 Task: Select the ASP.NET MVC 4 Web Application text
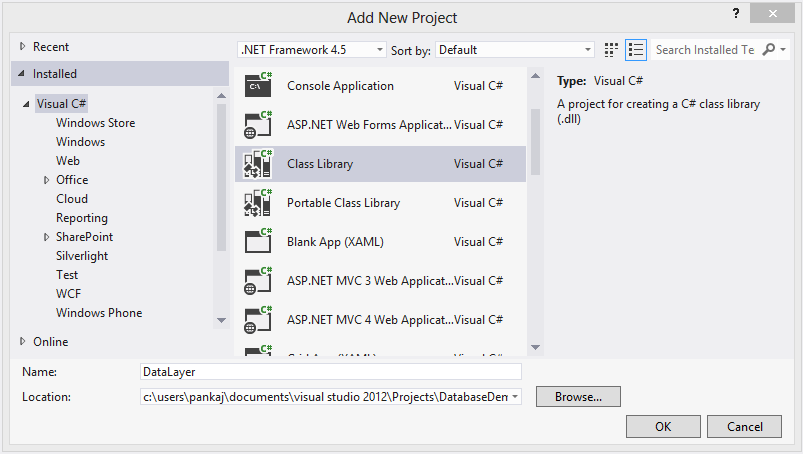point(370,320)
